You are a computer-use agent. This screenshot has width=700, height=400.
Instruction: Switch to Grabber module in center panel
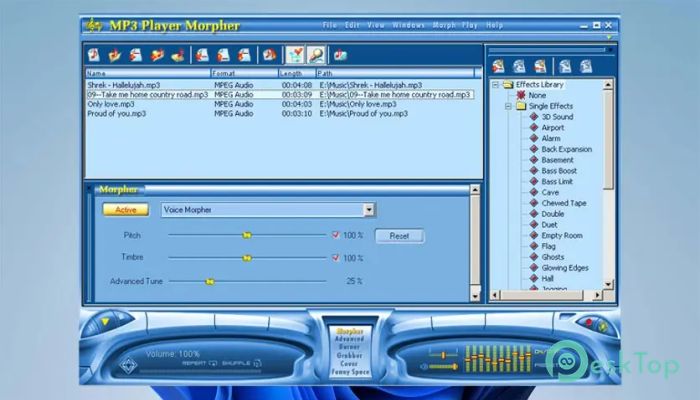point(350,356)
